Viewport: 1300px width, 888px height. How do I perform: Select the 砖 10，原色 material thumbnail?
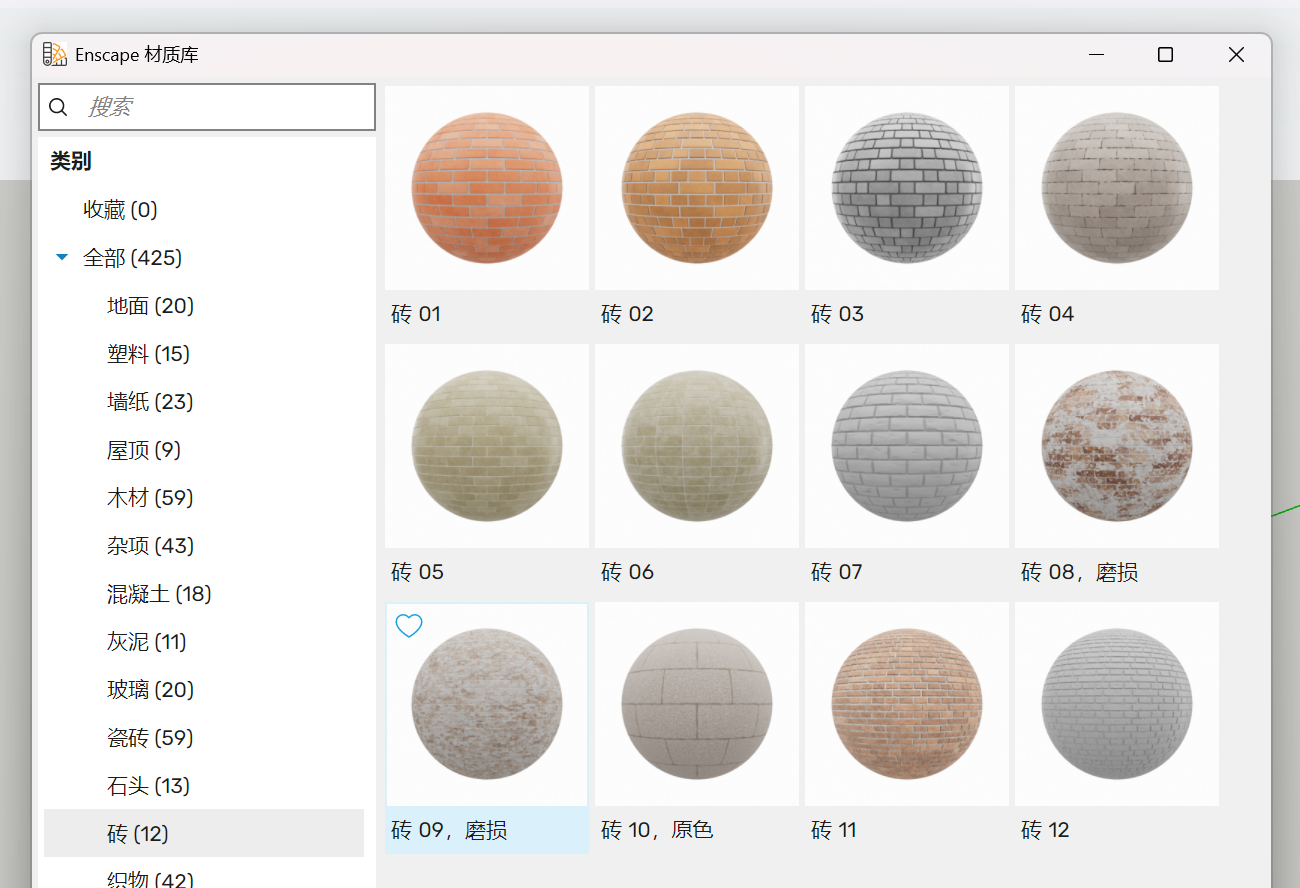(697, 704)
